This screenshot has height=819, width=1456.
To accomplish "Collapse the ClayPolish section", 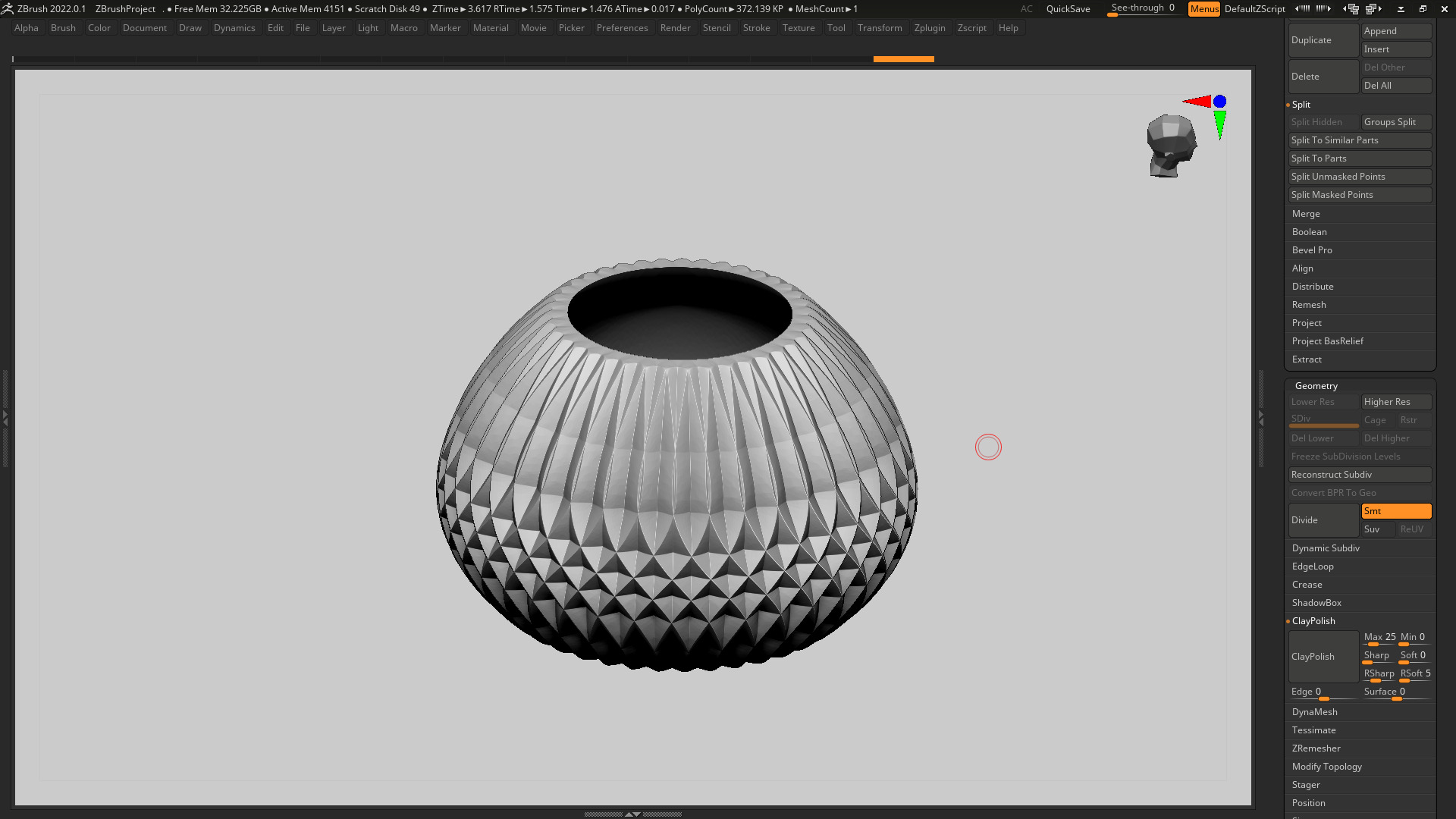I will 1313,621.
